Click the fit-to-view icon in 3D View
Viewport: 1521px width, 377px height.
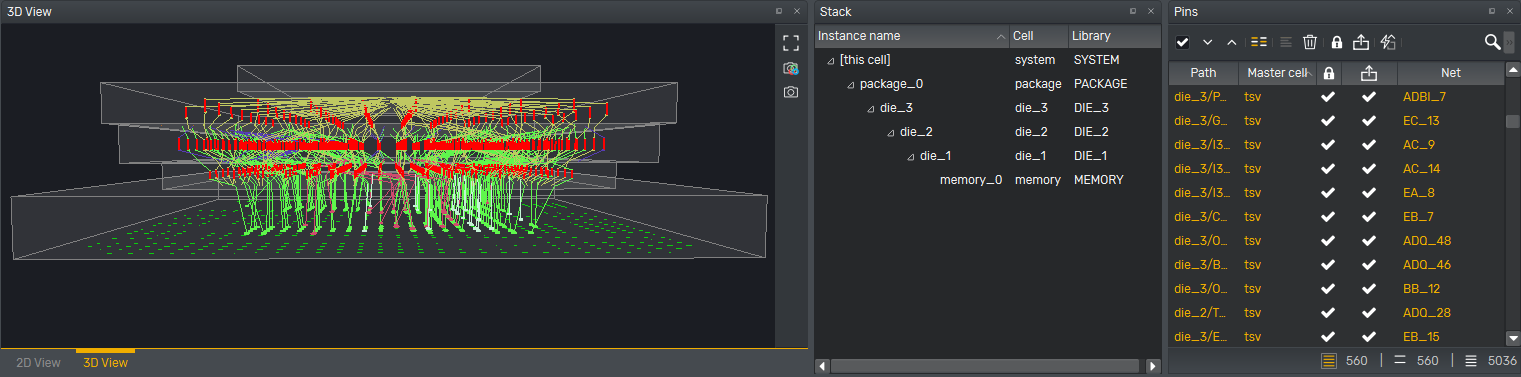pos(791,43)
